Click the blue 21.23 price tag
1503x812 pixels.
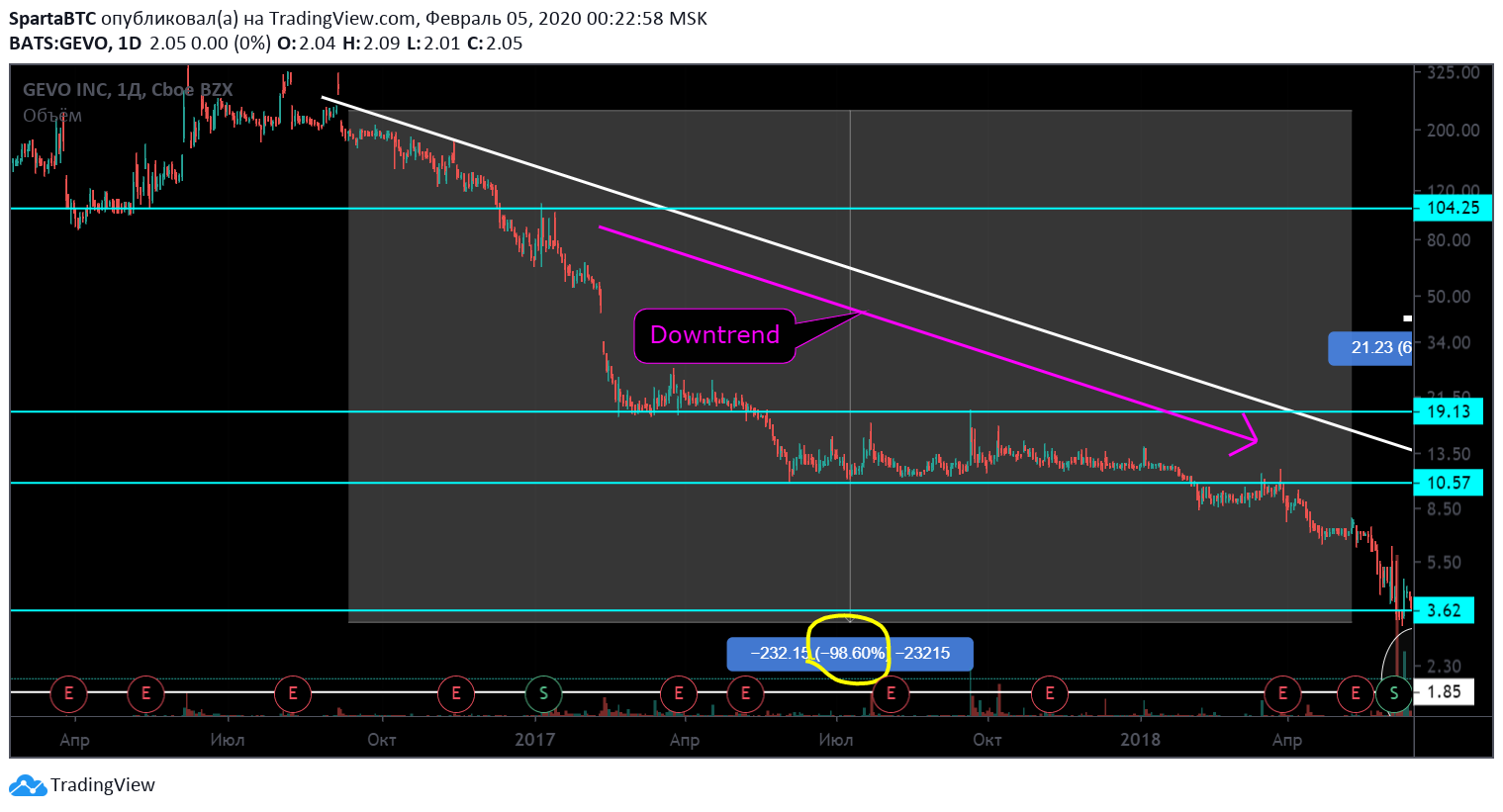pos(1370,347)
